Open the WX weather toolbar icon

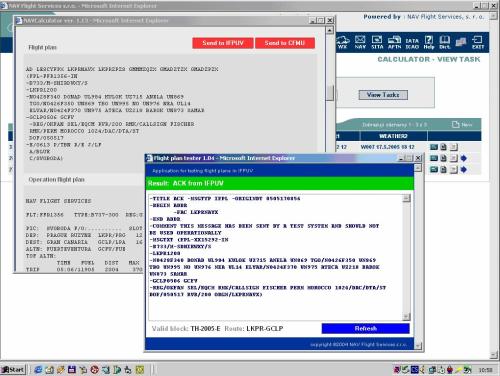pyautogui.click(x=343, y=43)
